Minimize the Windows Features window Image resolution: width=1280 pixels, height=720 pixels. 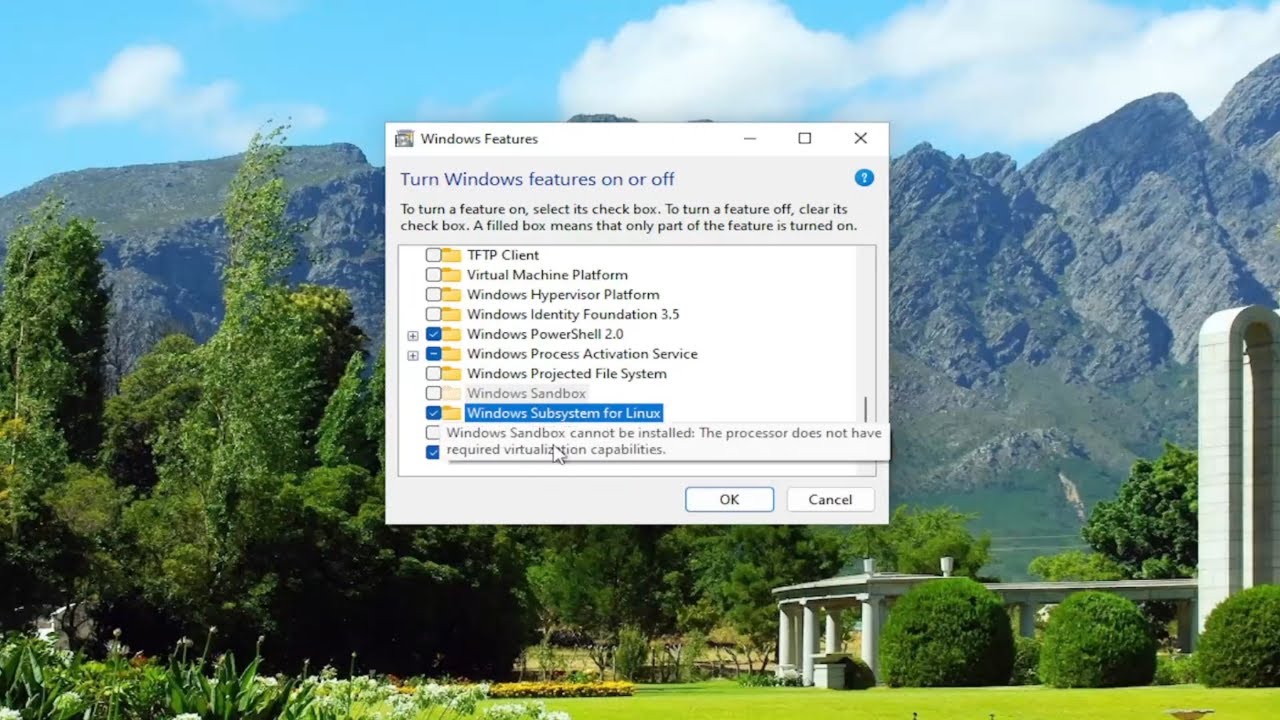(x=748, y=139)
